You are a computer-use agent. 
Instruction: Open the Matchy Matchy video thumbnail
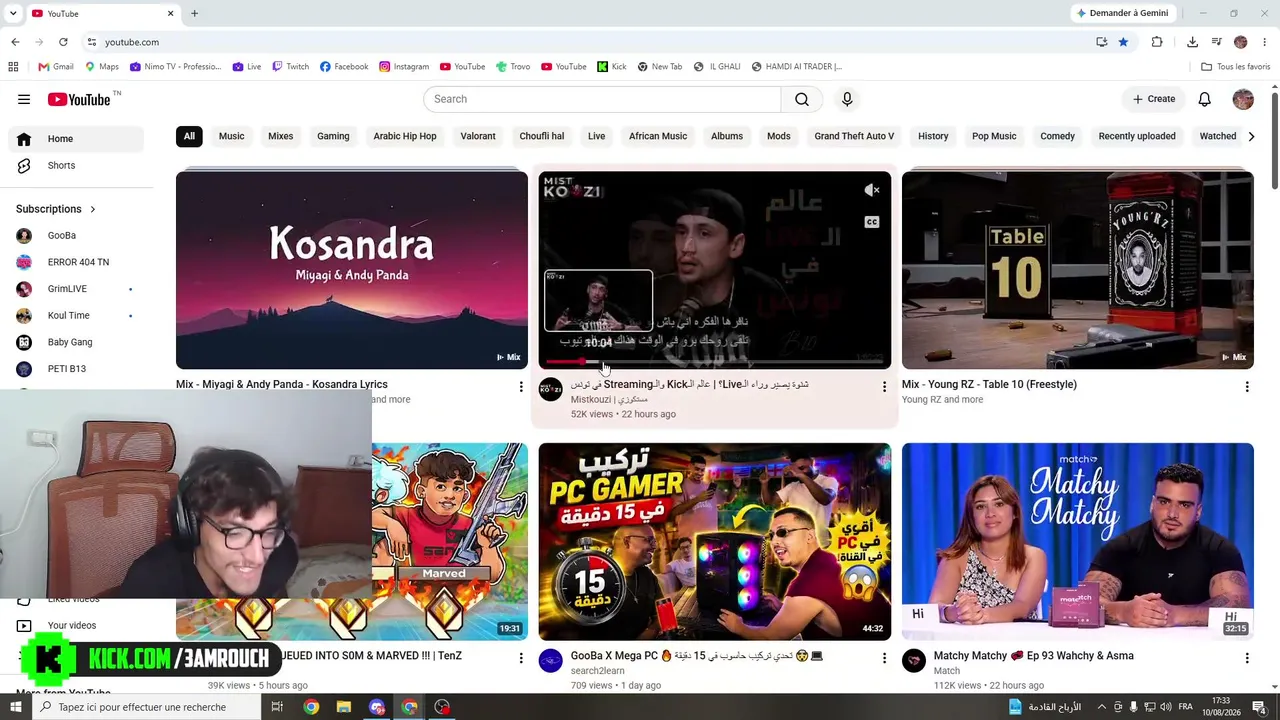[x=1077, y=541]
